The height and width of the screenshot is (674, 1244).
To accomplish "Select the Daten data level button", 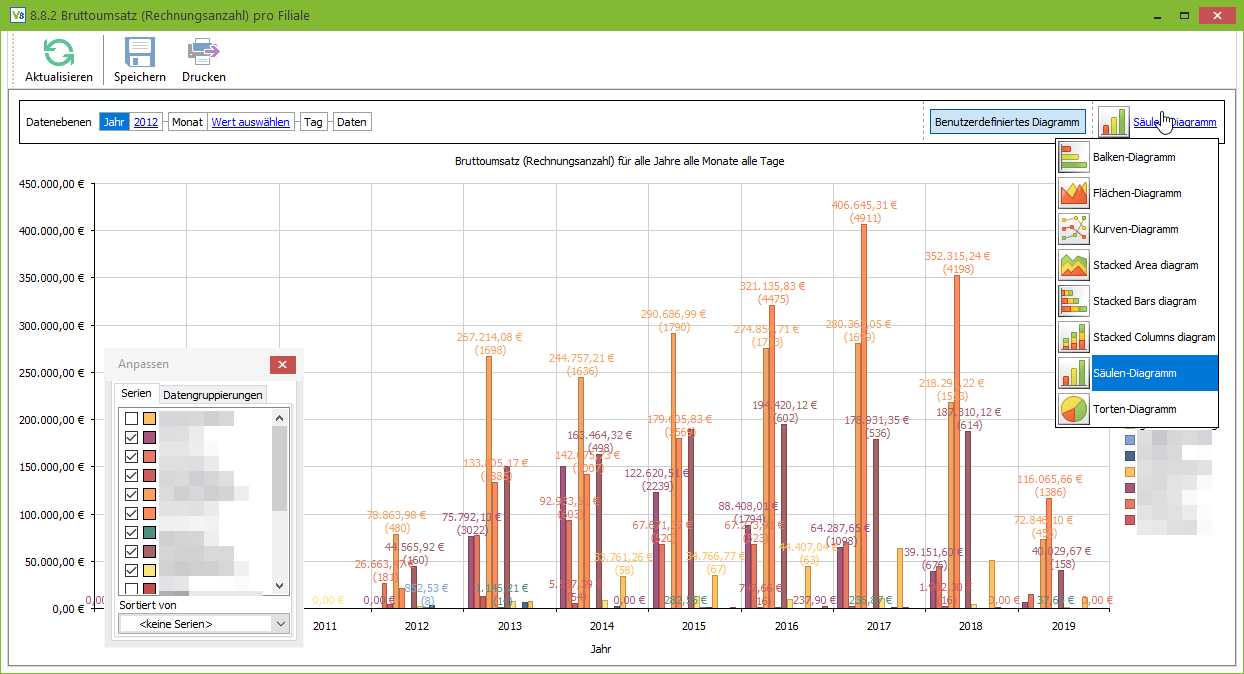I will (351, 122).
